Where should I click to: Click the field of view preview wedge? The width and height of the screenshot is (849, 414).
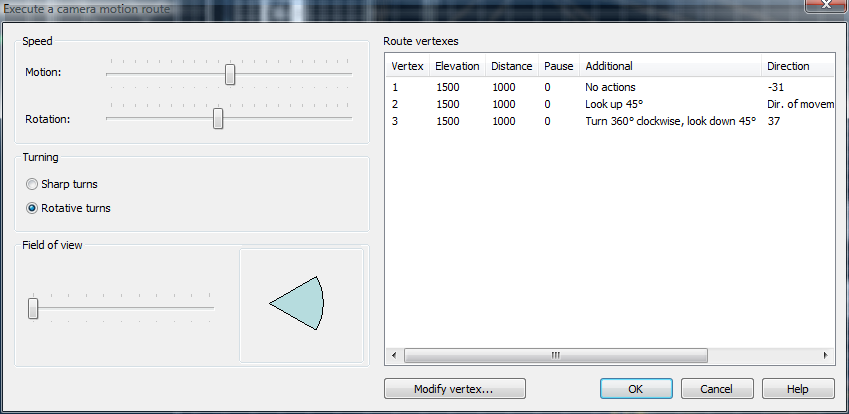click(301, 304)
